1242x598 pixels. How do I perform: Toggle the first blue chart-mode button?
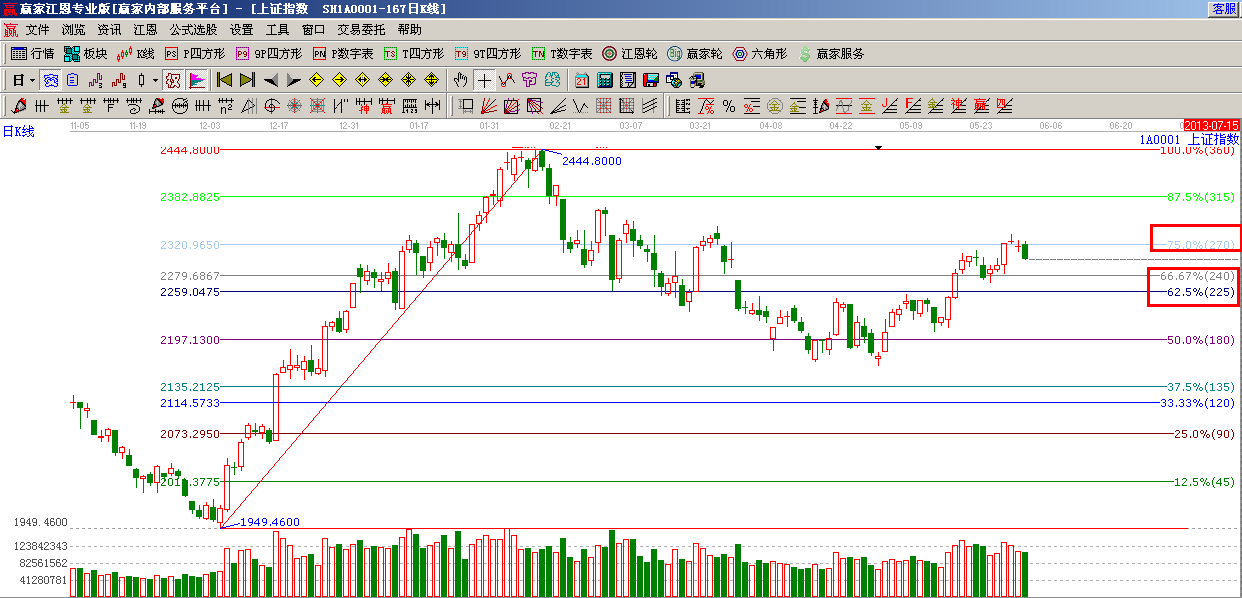pos(49,80)
